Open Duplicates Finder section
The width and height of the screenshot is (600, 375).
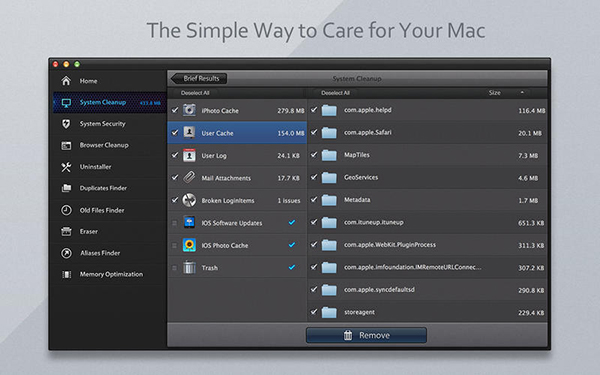(x=103, y=188)
